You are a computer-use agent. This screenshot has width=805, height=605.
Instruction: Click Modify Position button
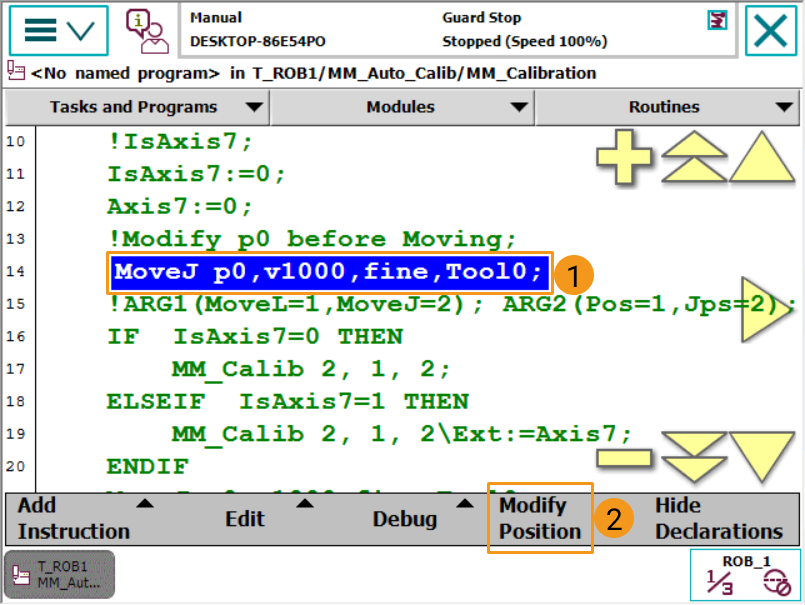coord(540,518)
